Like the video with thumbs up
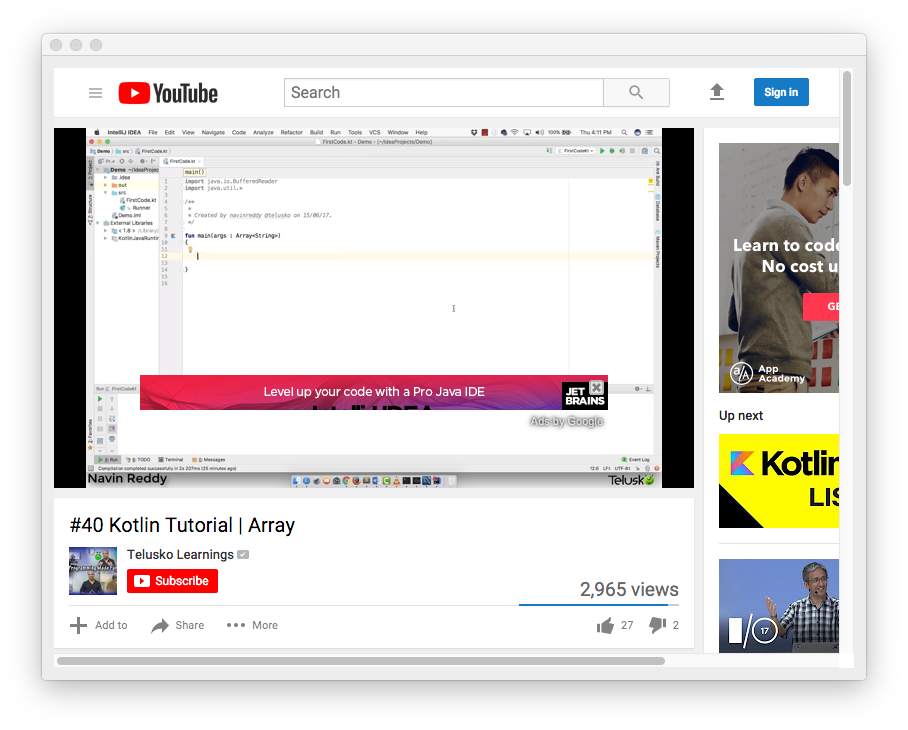 614,625
